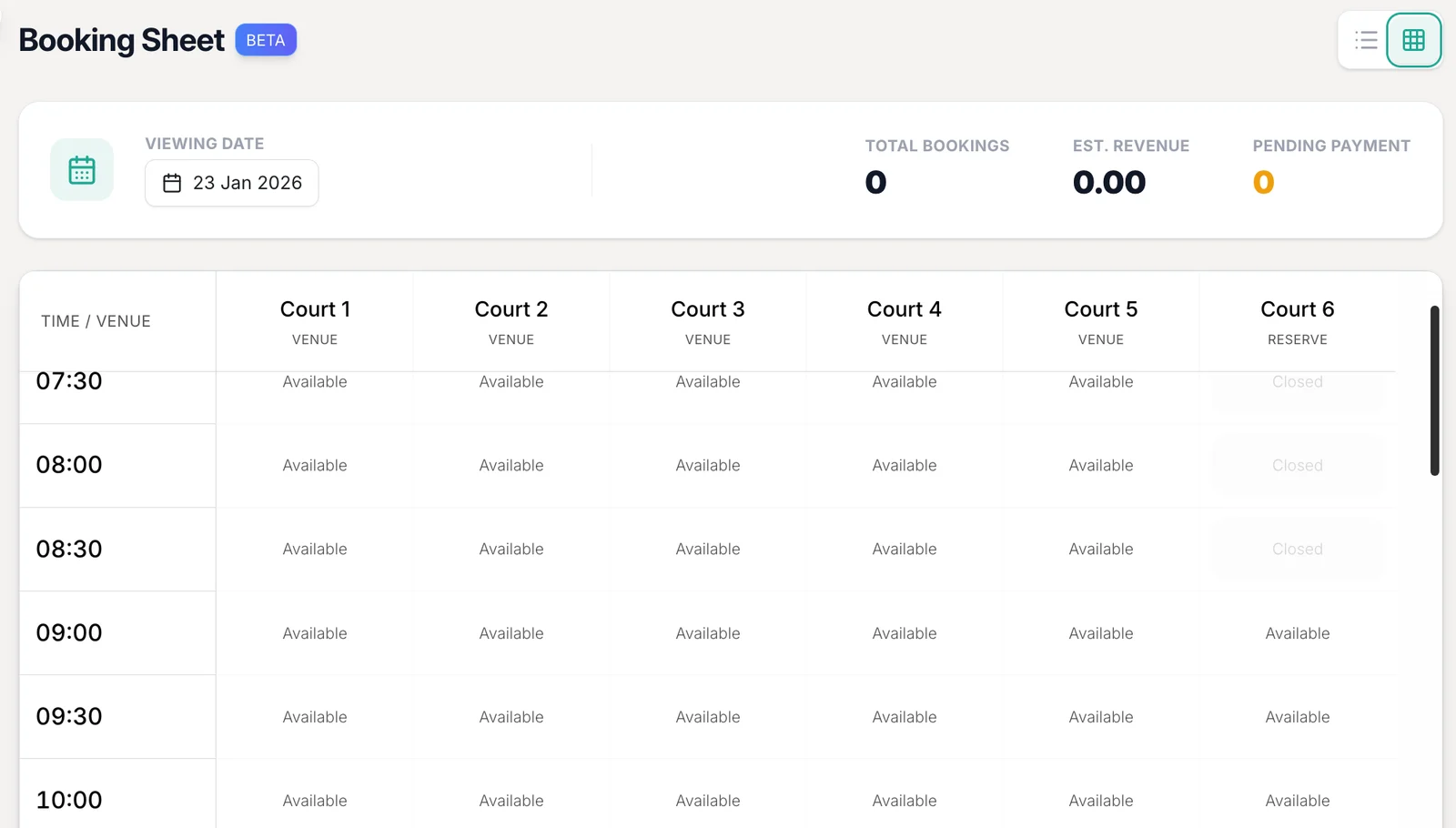The height and width of the screenshot is (828, 1456).
Task: Book Court 5 at 08:00
Action: click(x=1101, y=466)
